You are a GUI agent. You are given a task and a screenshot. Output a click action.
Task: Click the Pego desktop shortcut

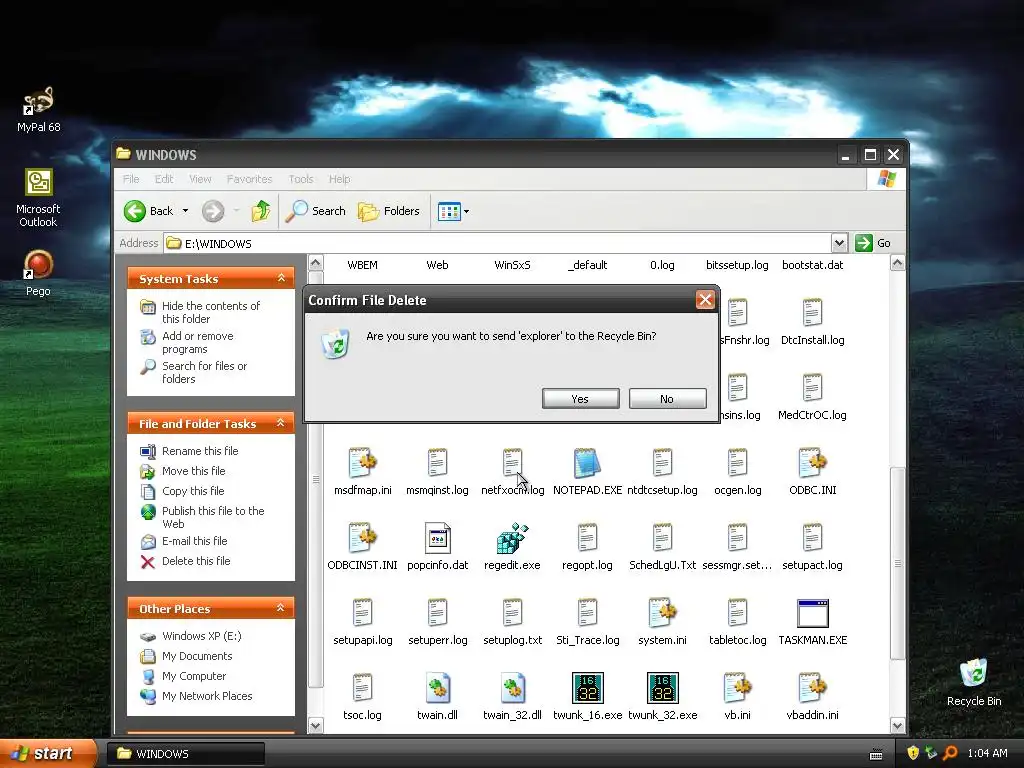[x=38, y=273]
